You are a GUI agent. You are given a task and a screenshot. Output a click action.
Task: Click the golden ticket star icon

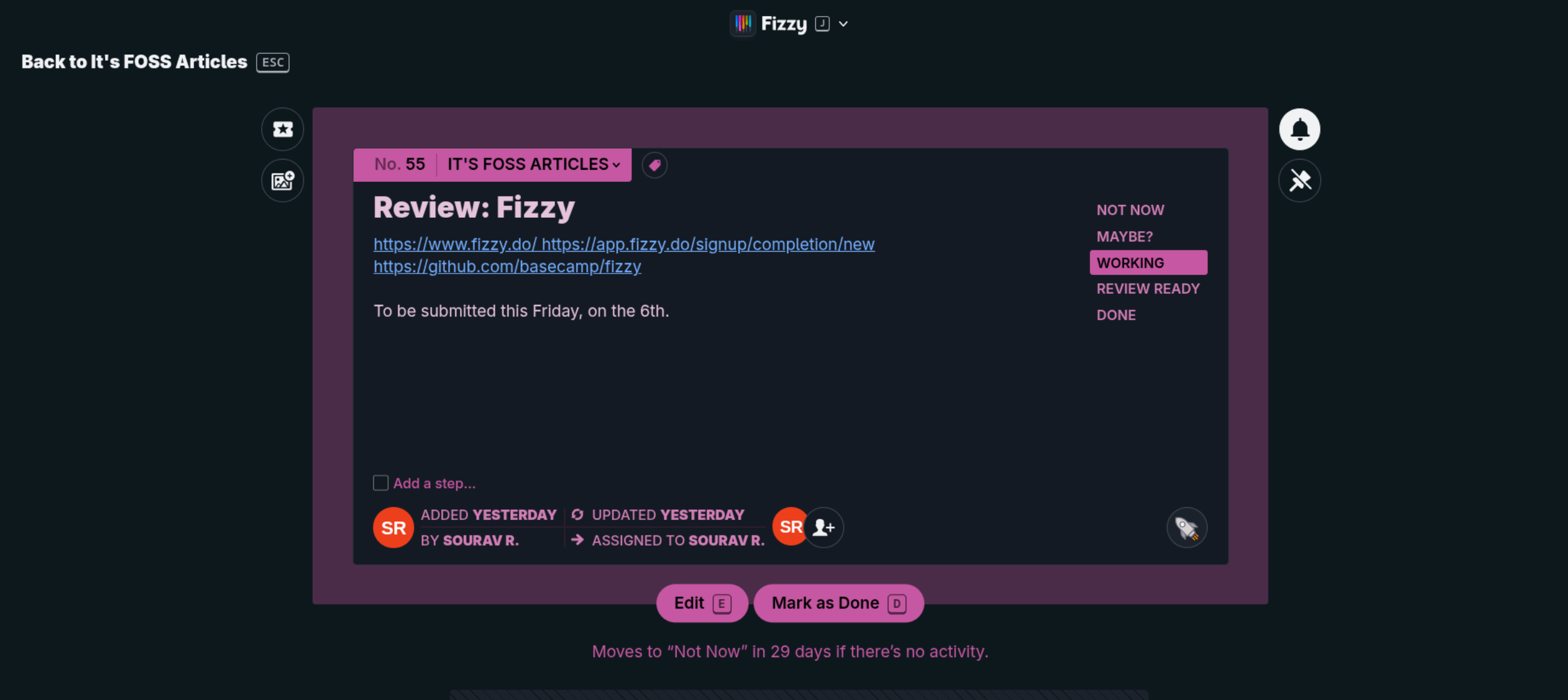coord(282,129)
